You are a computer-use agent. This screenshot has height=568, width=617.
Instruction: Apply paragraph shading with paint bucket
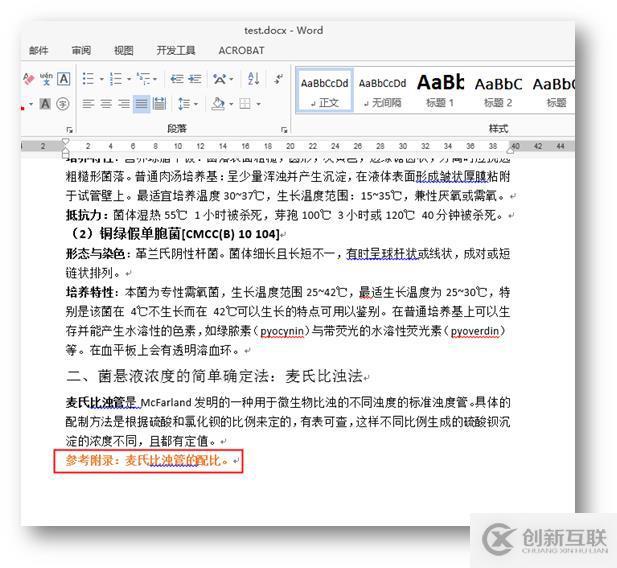(x=218, y=104)
